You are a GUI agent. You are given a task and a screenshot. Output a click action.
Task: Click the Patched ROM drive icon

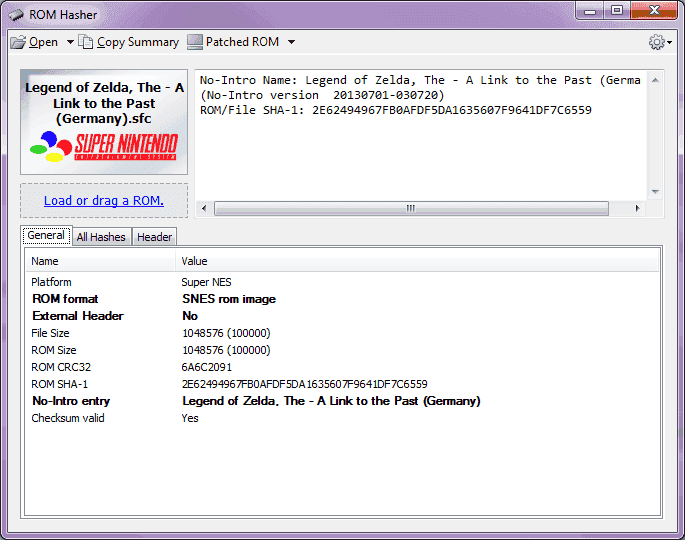coord(195,42)
